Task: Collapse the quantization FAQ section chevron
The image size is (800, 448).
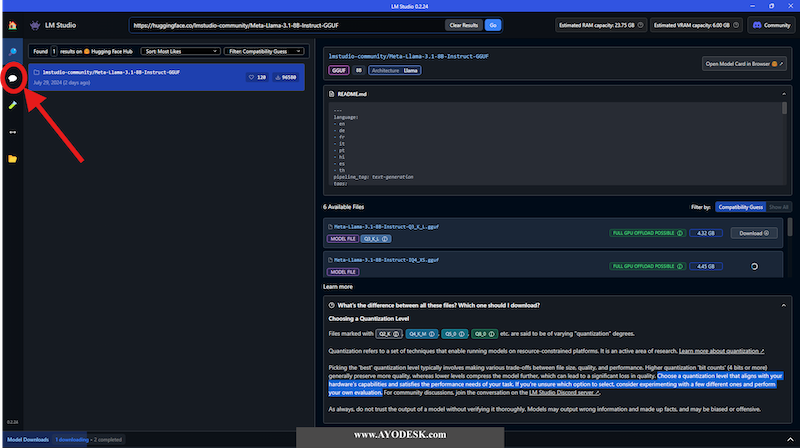Action: click(784, 305)
